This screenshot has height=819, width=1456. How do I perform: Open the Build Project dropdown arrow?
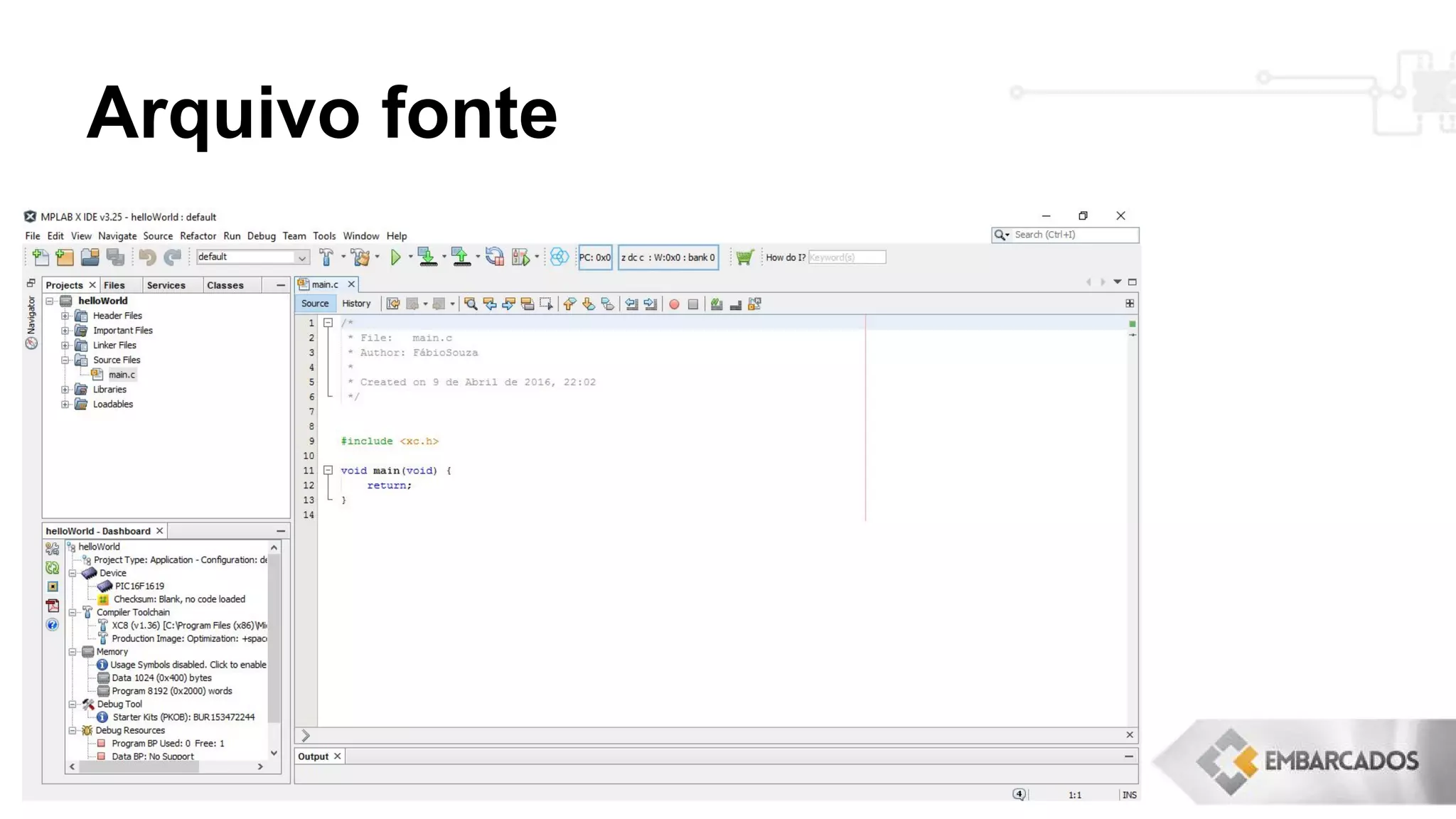pyautogui.click(x=343, y=257)
